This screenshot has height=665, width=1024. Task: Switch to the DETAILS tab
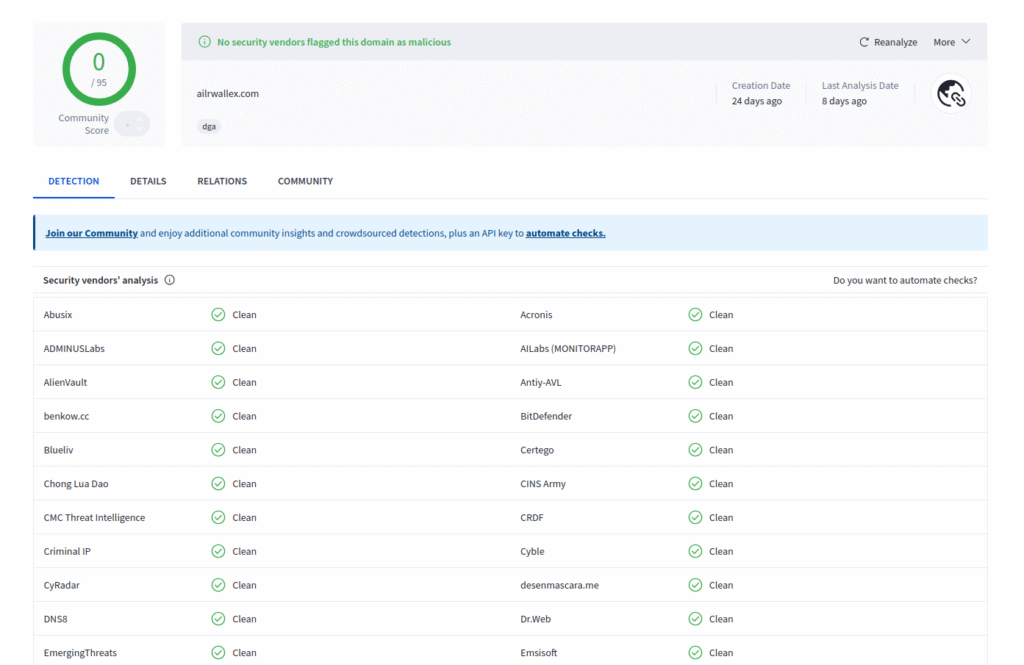pos(148,181)
